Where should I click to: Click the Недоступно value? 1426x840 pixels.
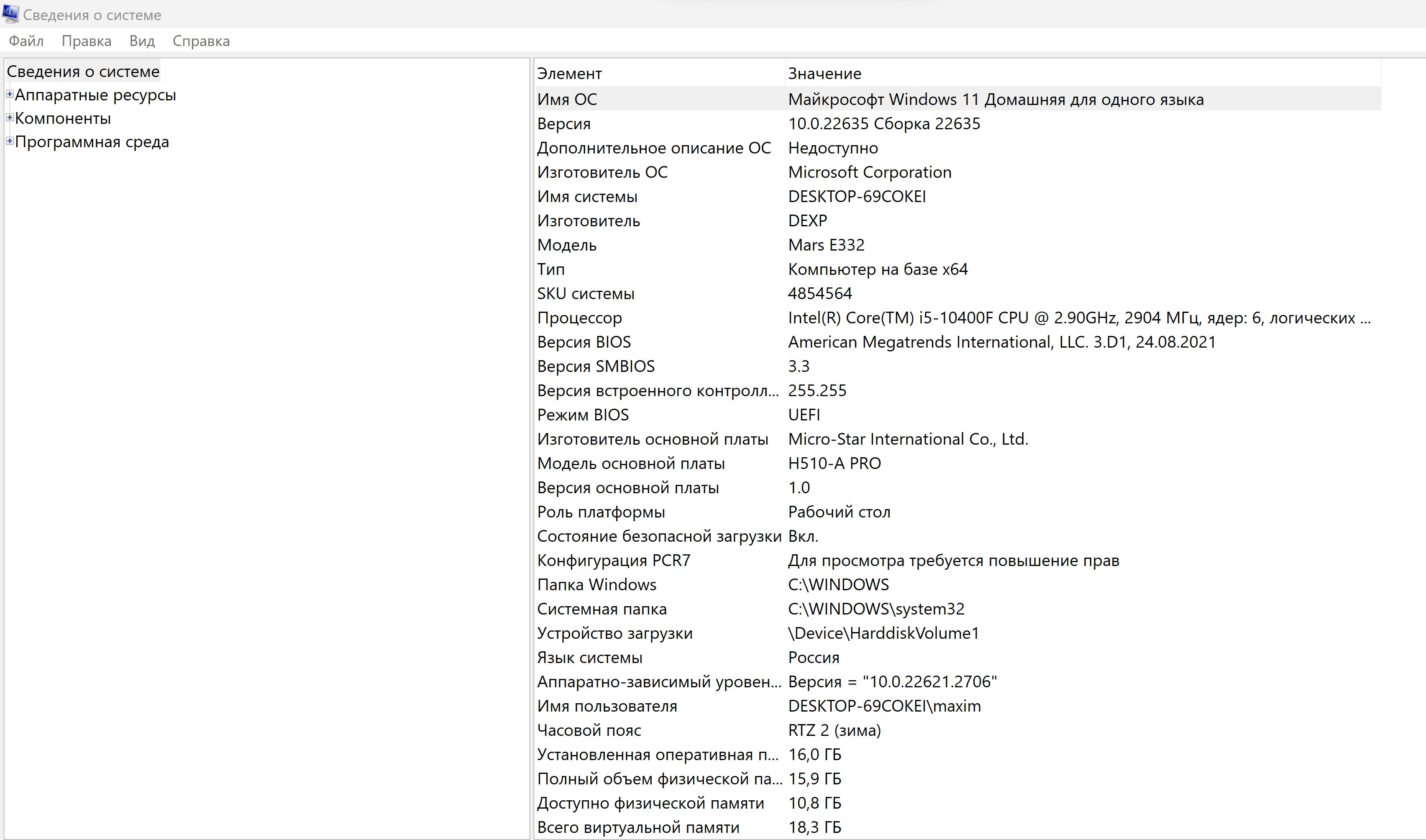833,149
